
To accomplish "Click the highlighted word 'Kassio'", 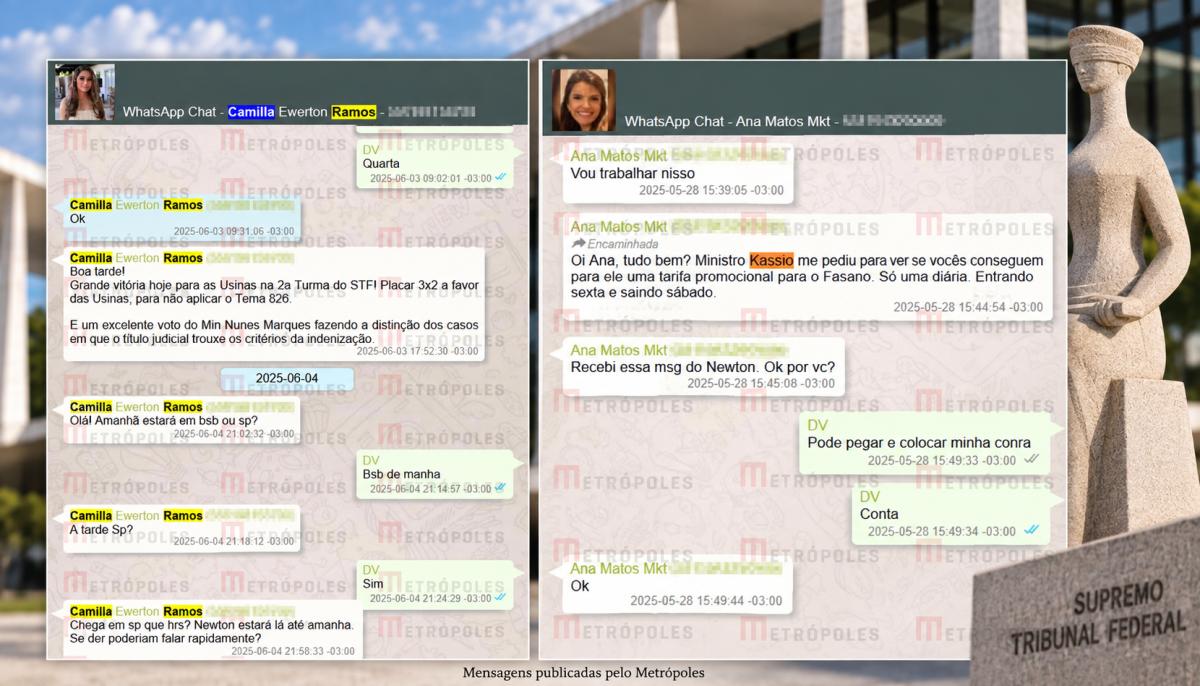I will click(771, 260).
